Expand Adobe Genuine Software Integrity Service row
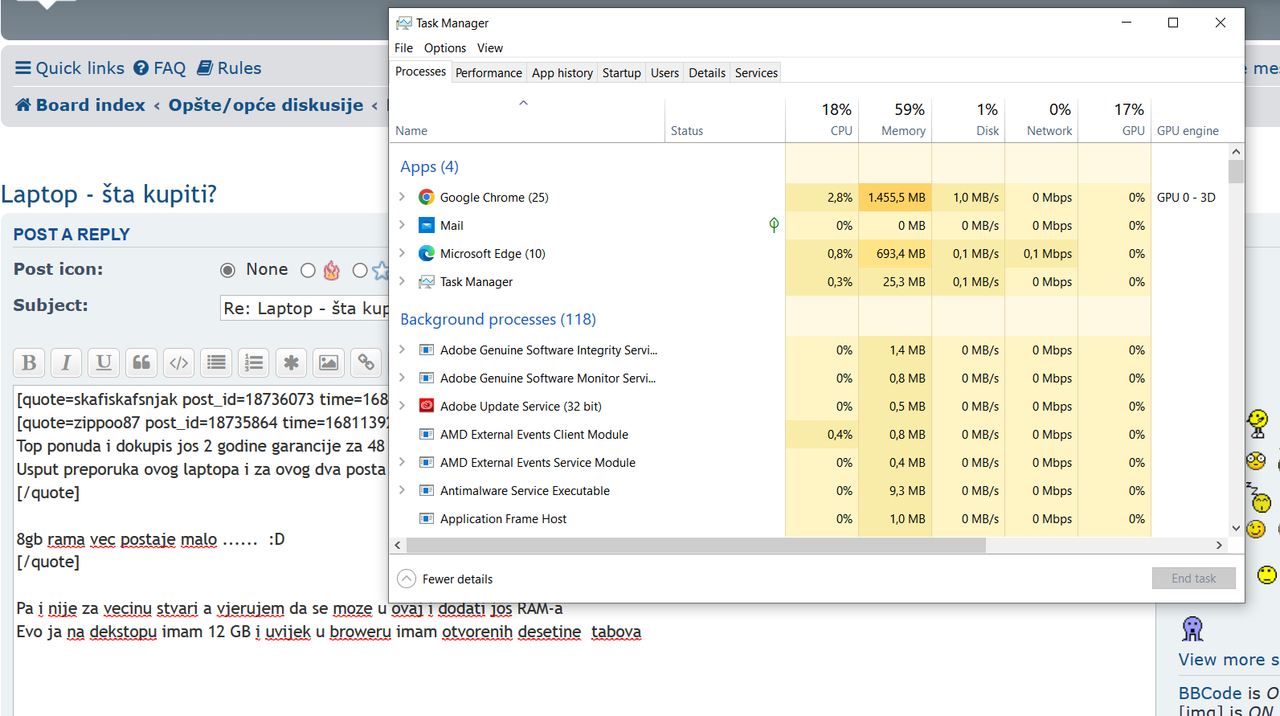 click(x=402, y=350)
